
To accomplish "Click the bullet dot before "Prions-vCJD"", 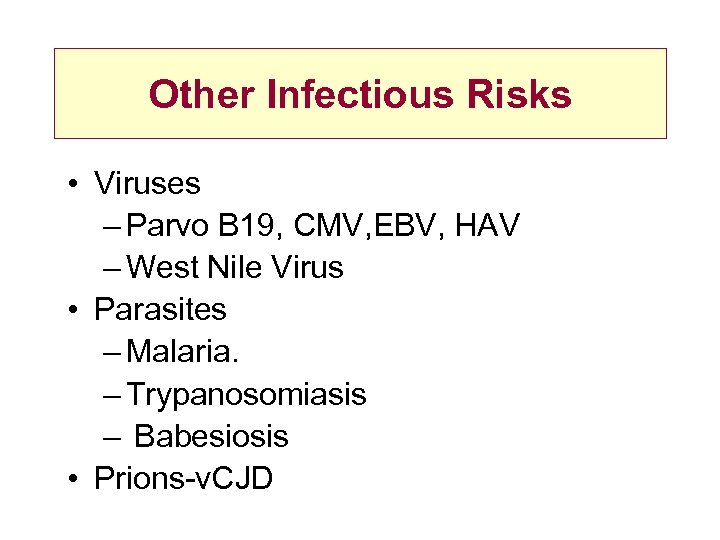I will [74, 480].
